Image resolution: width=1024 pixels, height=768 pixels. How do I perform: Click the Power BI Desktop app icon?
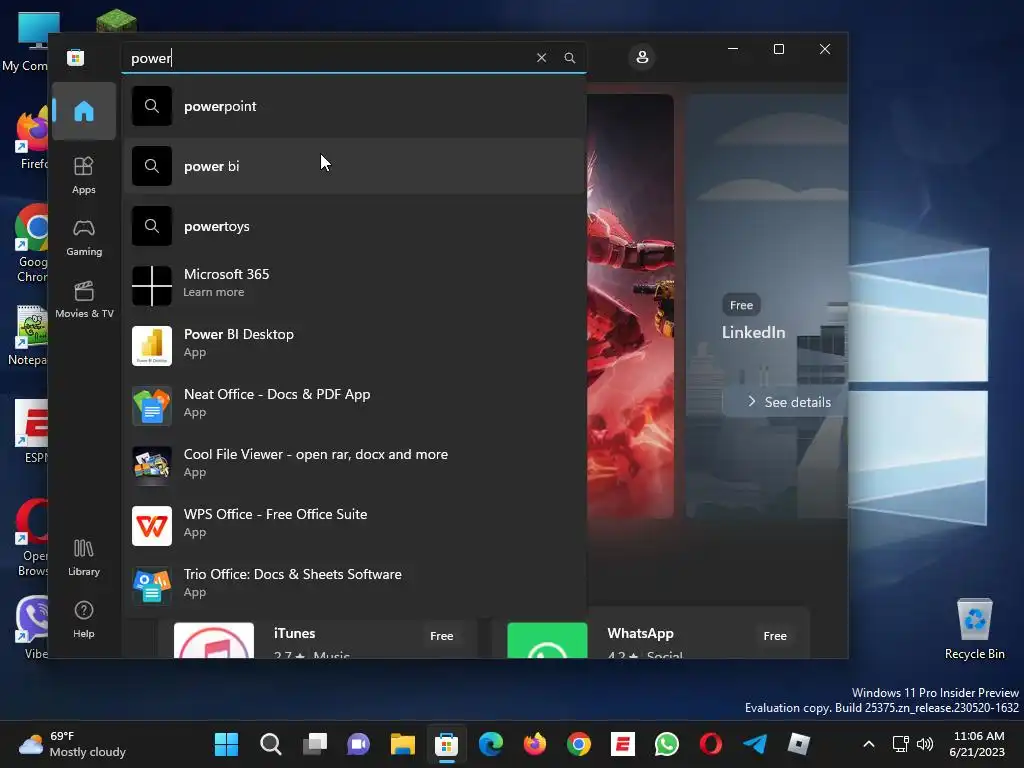click(x=152, y=346)
